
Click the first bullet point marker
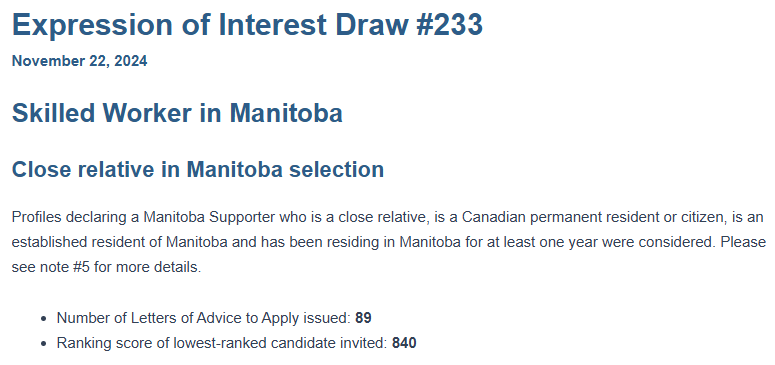tap(44, 319)
